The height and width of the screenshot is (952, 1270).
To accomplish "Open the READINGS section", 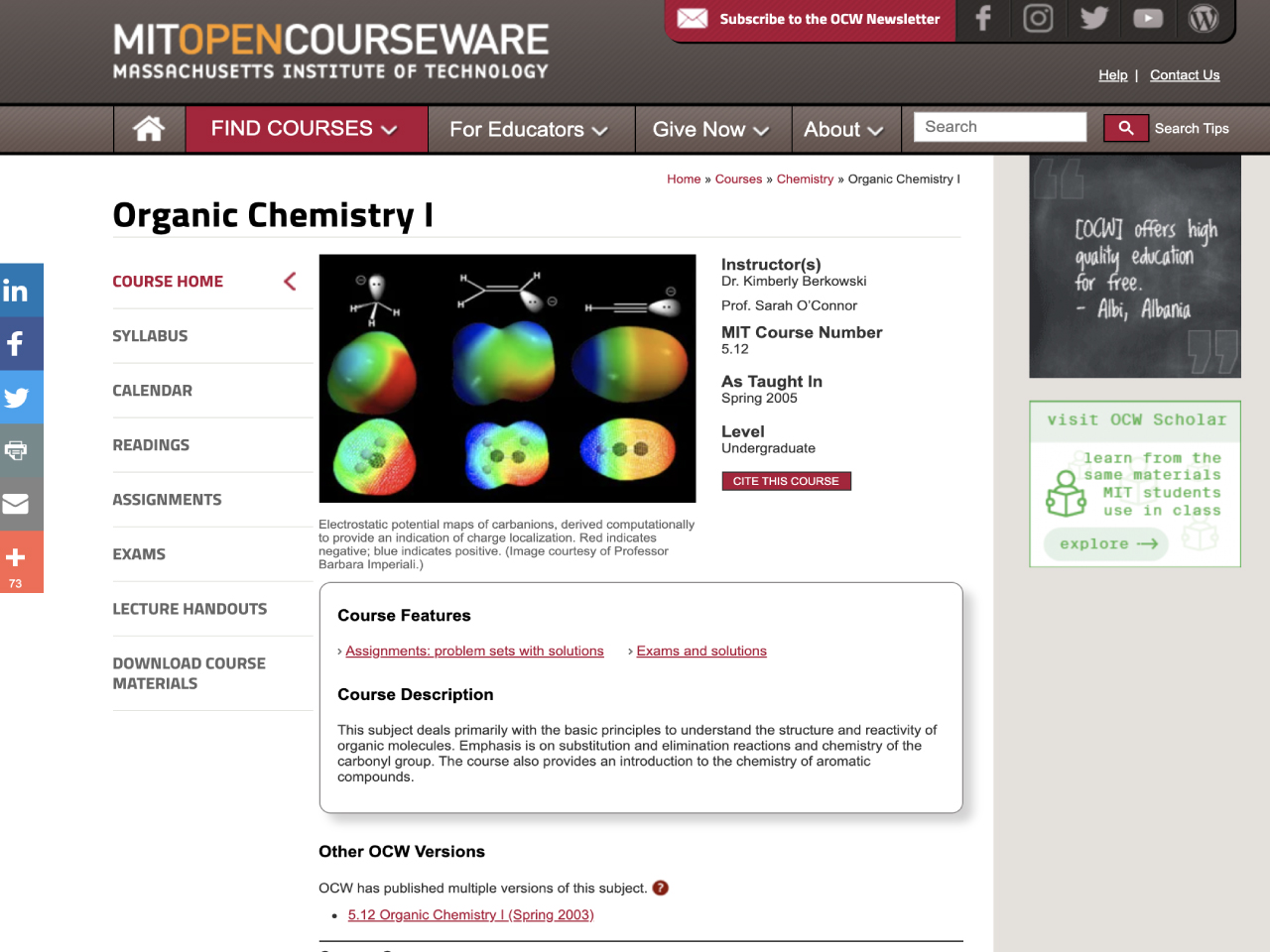I will 151,445.
